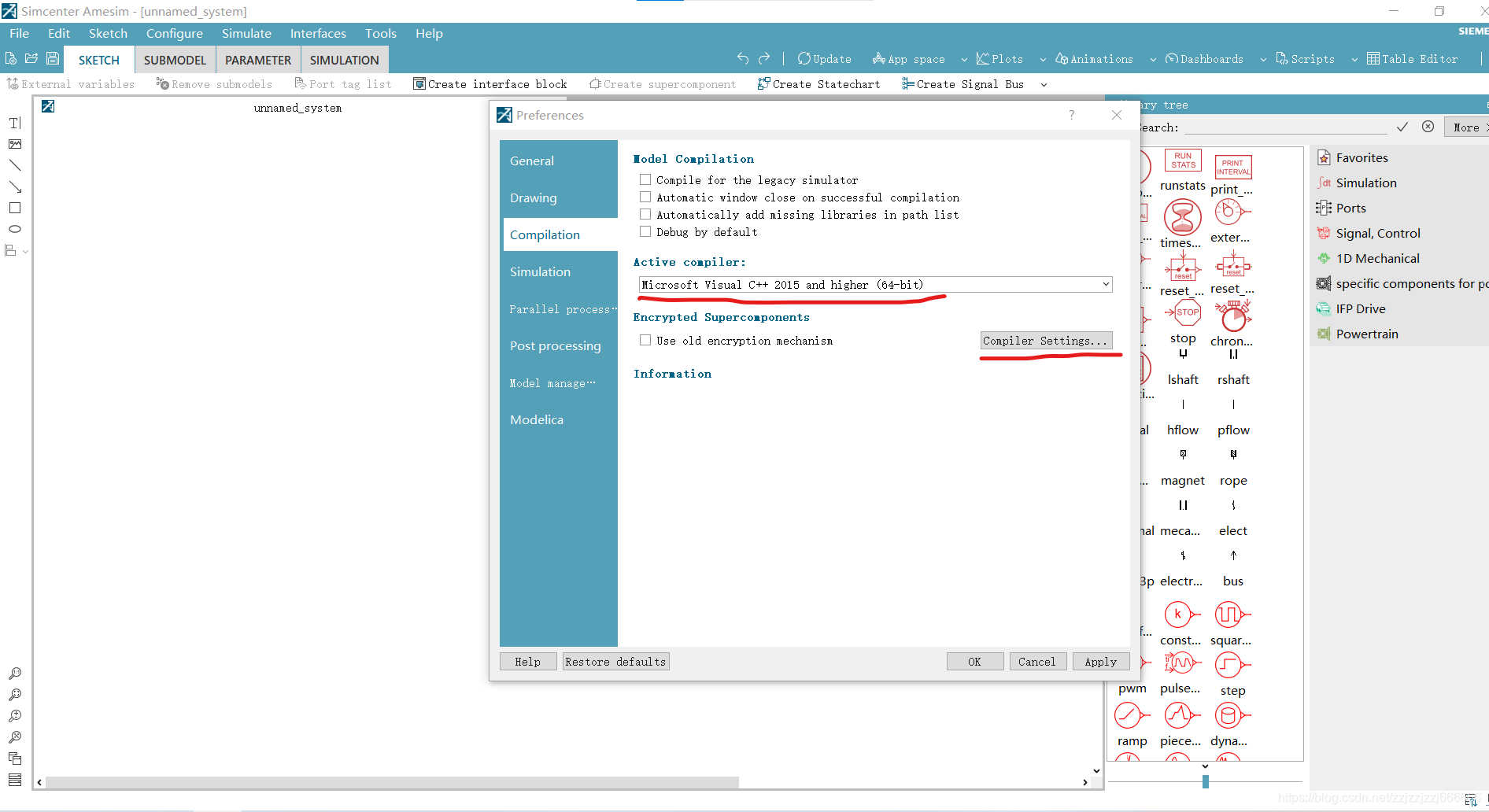The image size is (1489, 812).
Task: Click the library Search input field
Action: (1286, 127)
